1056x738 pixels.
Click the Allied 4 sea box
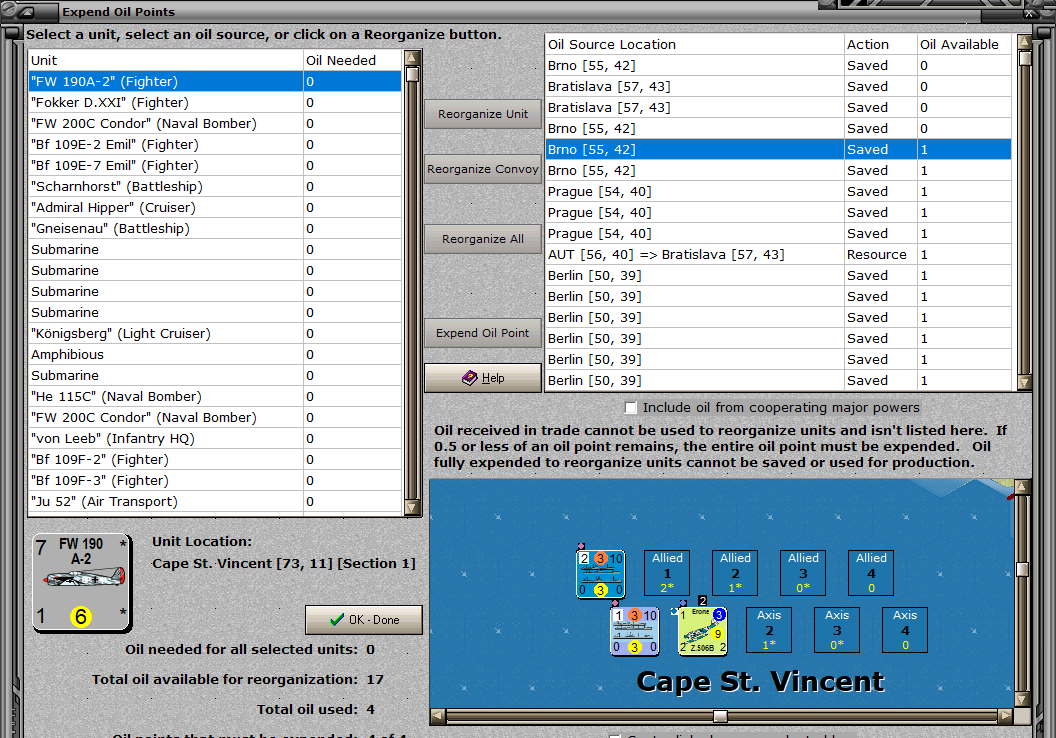[871, 572]
